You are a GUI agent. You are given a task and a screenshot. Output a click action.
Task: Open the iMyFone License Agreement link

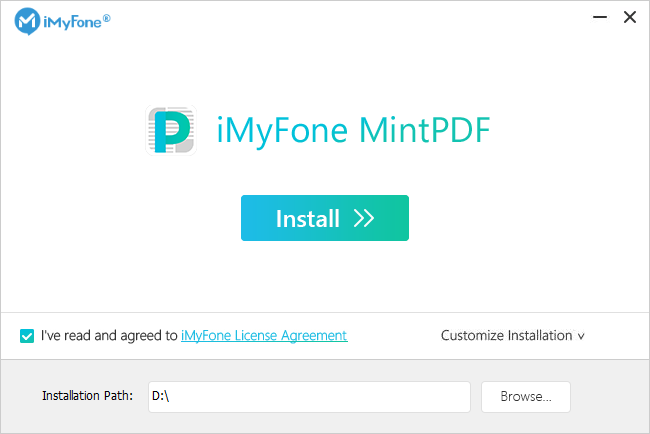[x=264, y=335]
